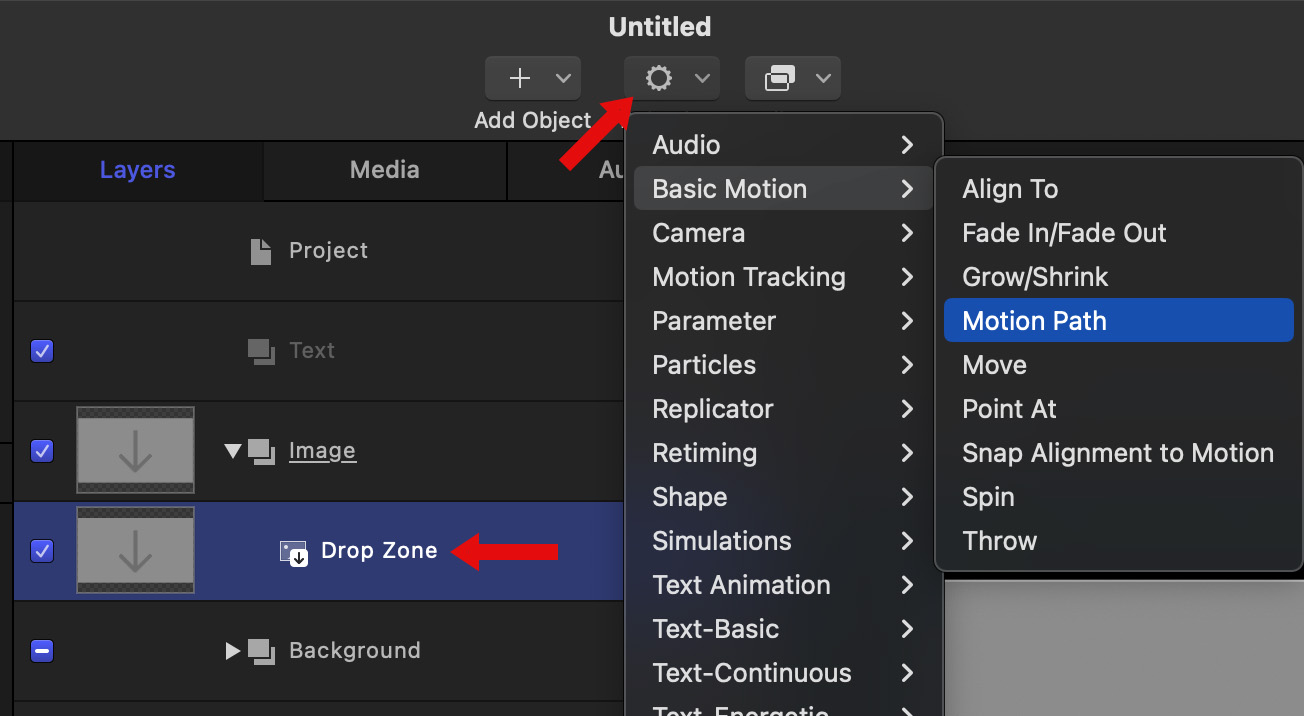The width and height of the screenshot is (1304, 716).
Task: Click the stacked layers toolbar icon
Action: (x=779, y=78)
